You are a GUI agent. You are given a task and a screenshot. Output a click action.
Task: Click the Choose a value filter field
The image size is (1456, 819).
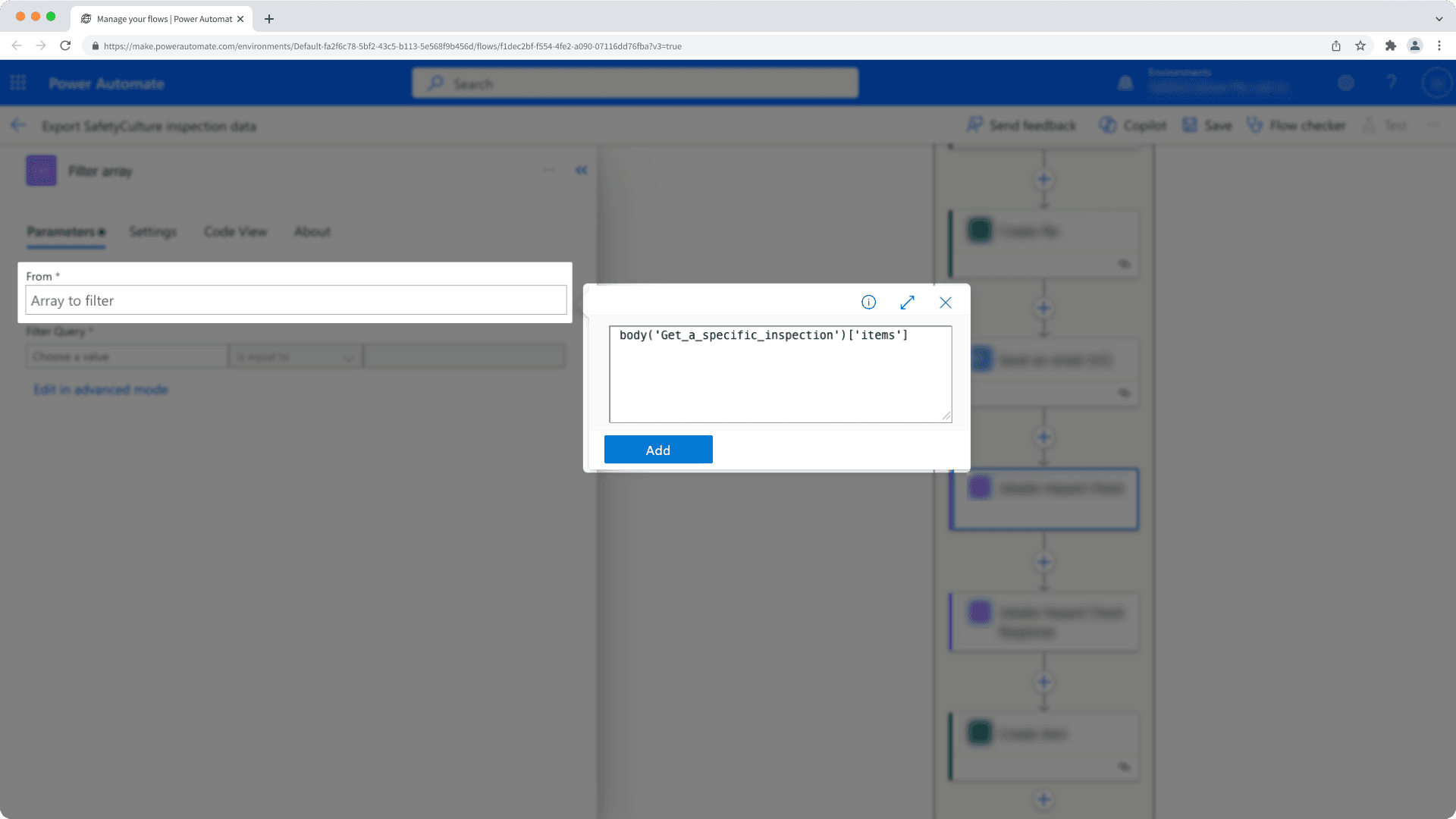pos(125,357)
